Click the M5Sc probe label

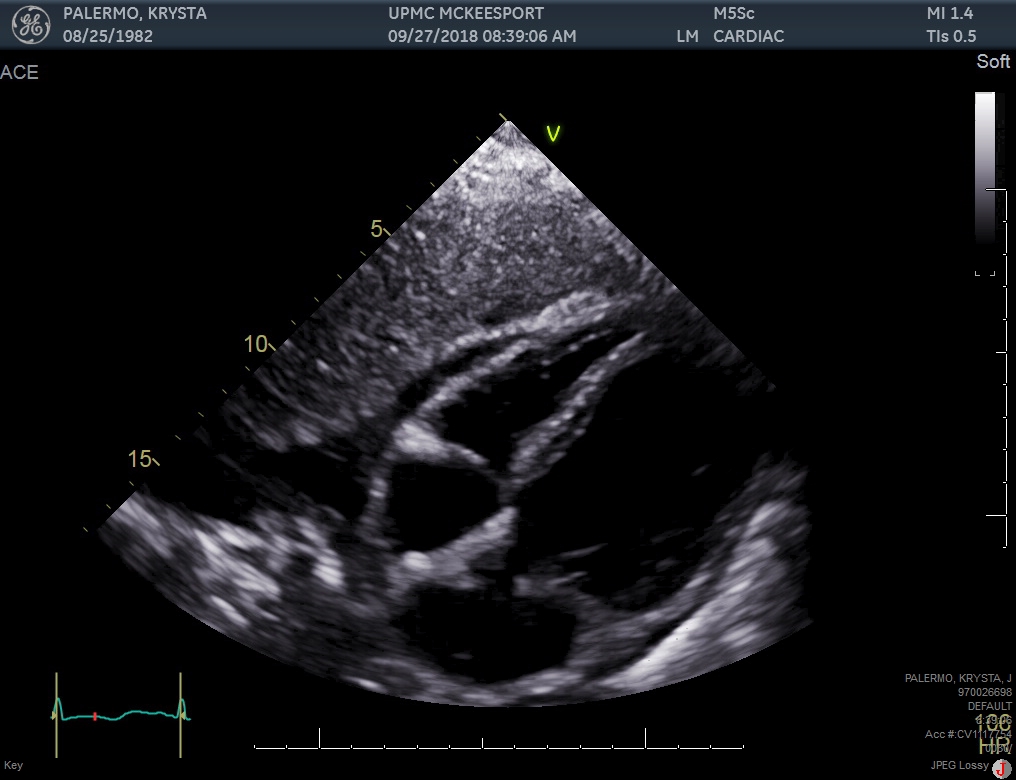coord(734,14)
